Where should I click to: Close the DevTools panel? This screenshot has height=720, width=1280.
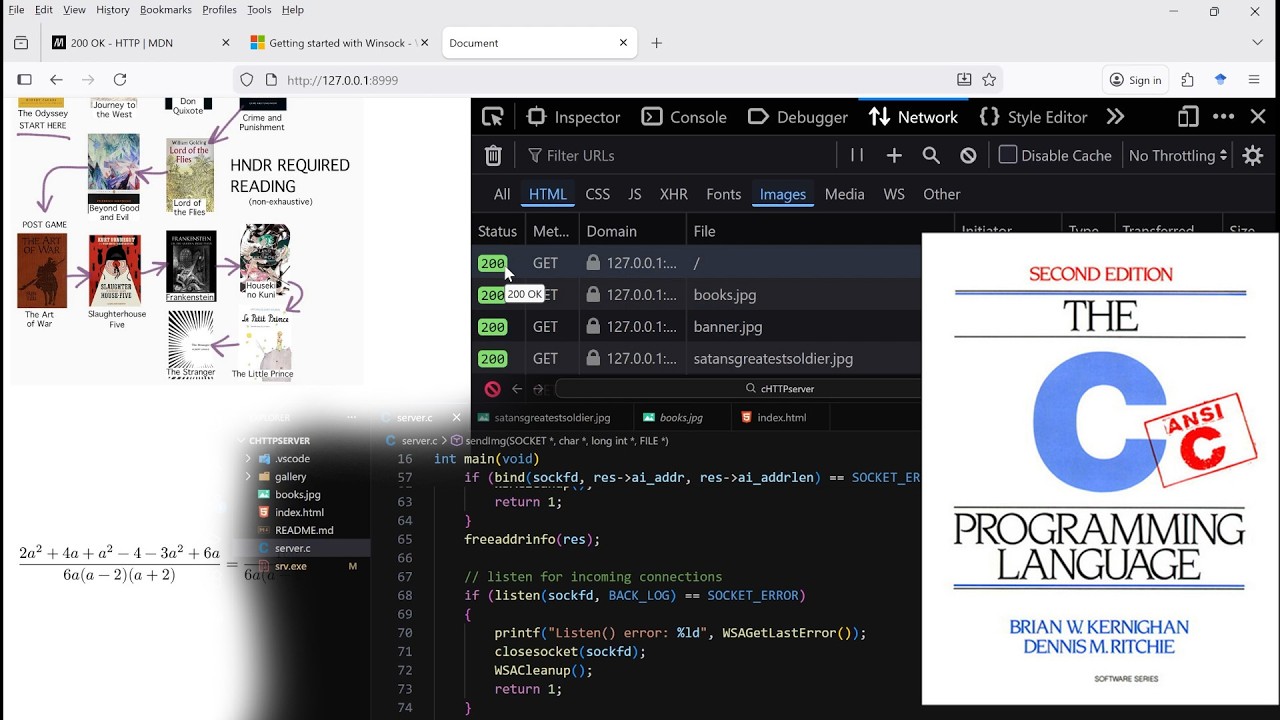click(x=1258, y=117)
